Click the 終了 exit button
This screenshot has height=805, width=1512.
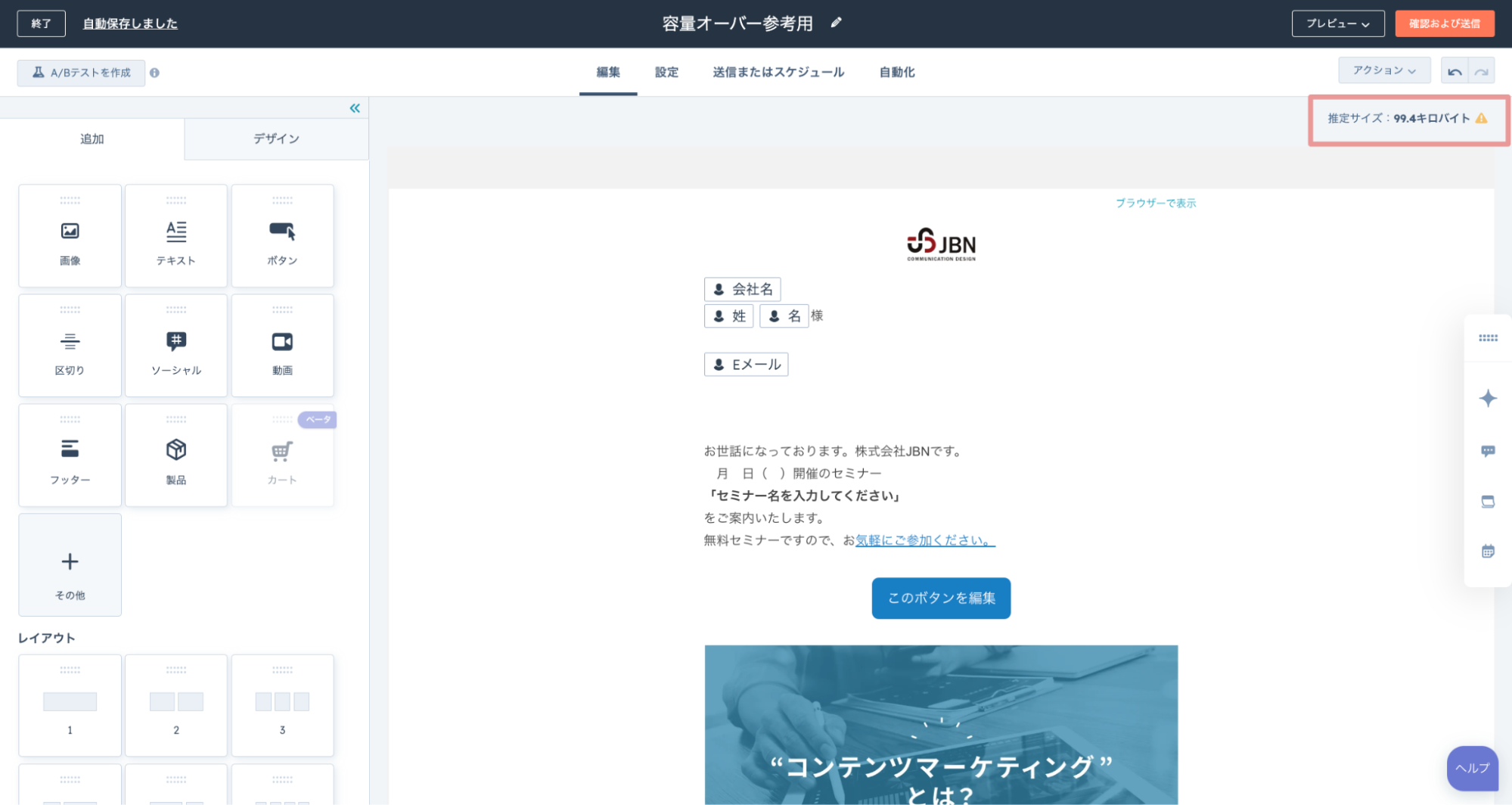[41, 23]
